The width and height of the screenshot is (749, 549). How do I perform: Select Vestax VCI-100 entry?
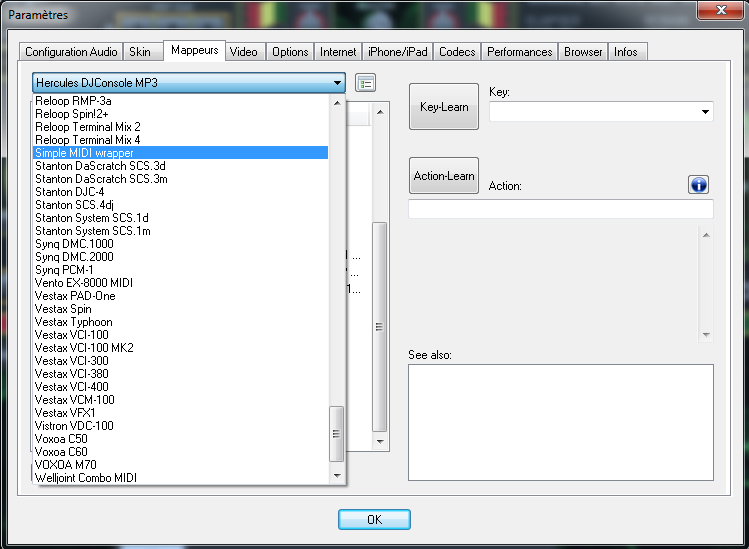pos(181,334)
